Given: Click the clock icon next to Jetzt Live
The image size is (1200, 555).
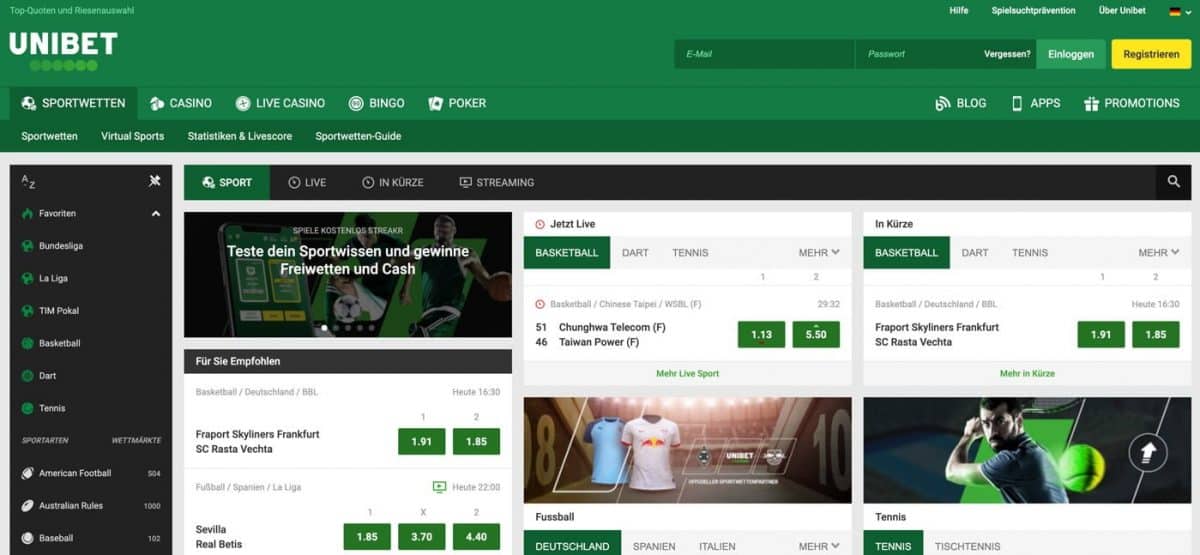Looking at the screenshot, I should [540, 224].
